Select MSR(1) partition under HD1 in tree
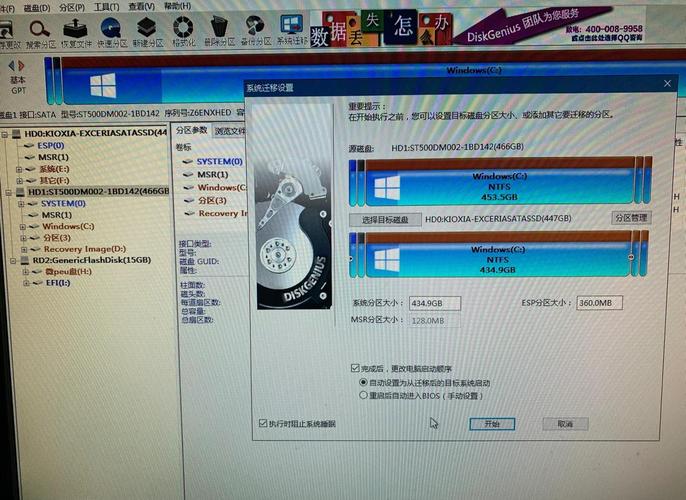The width and height of the screenshot is (686, 500). click(56, 215)
